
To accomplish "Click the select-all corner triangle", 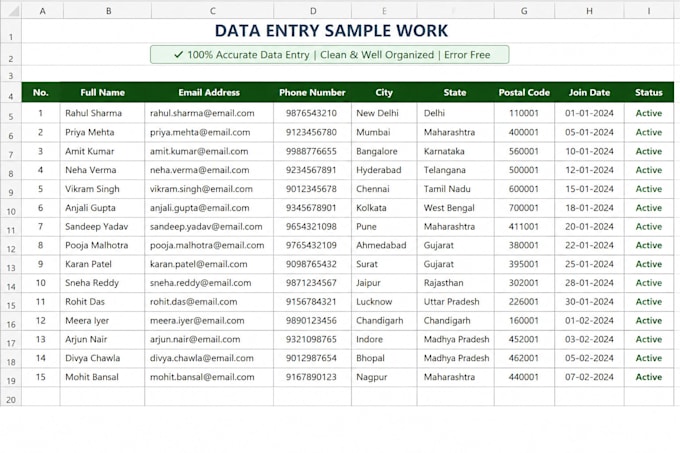I will coord(14,11).
